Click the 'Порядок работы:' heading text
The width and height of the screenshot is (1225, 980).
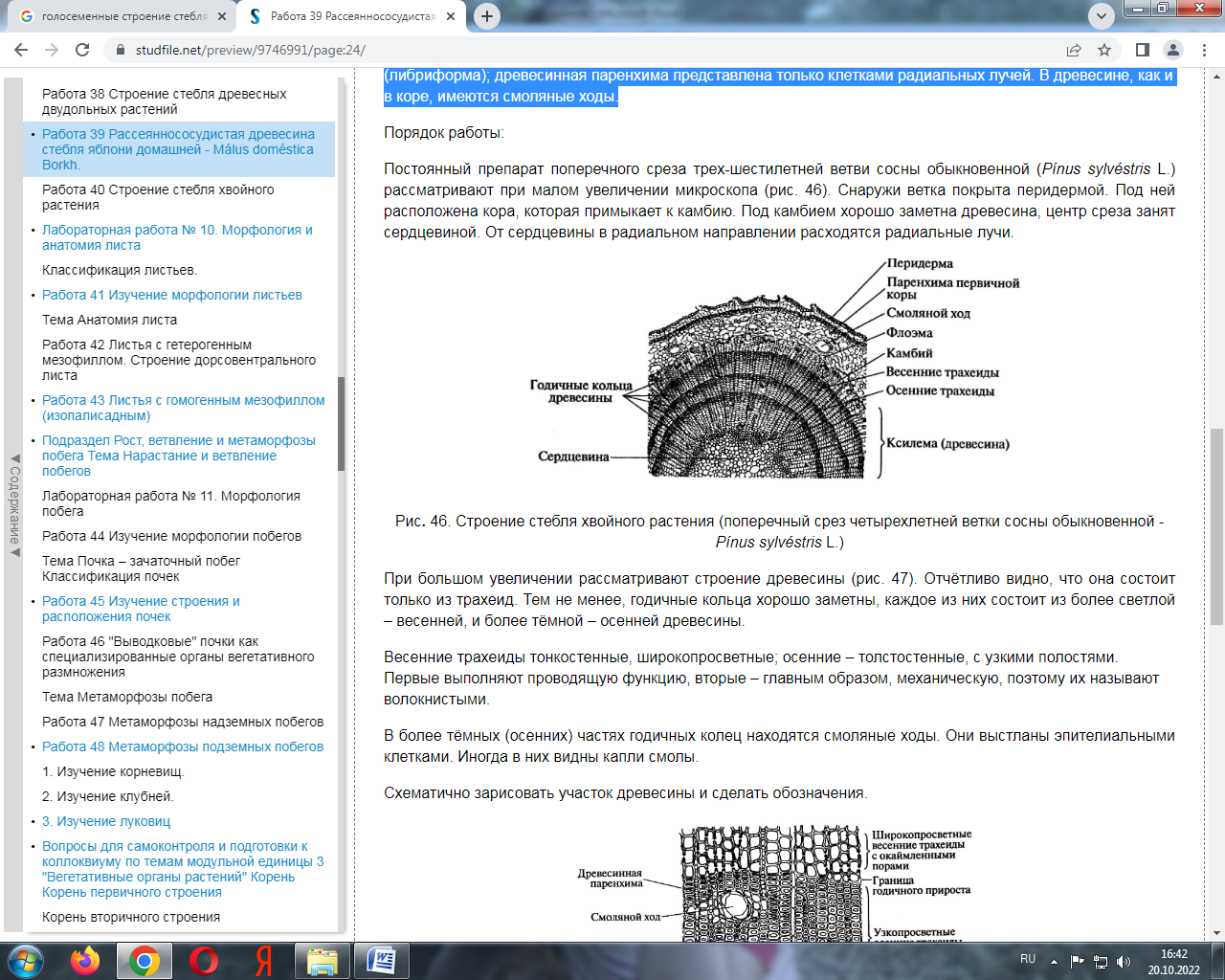click(x=444, y=132)
